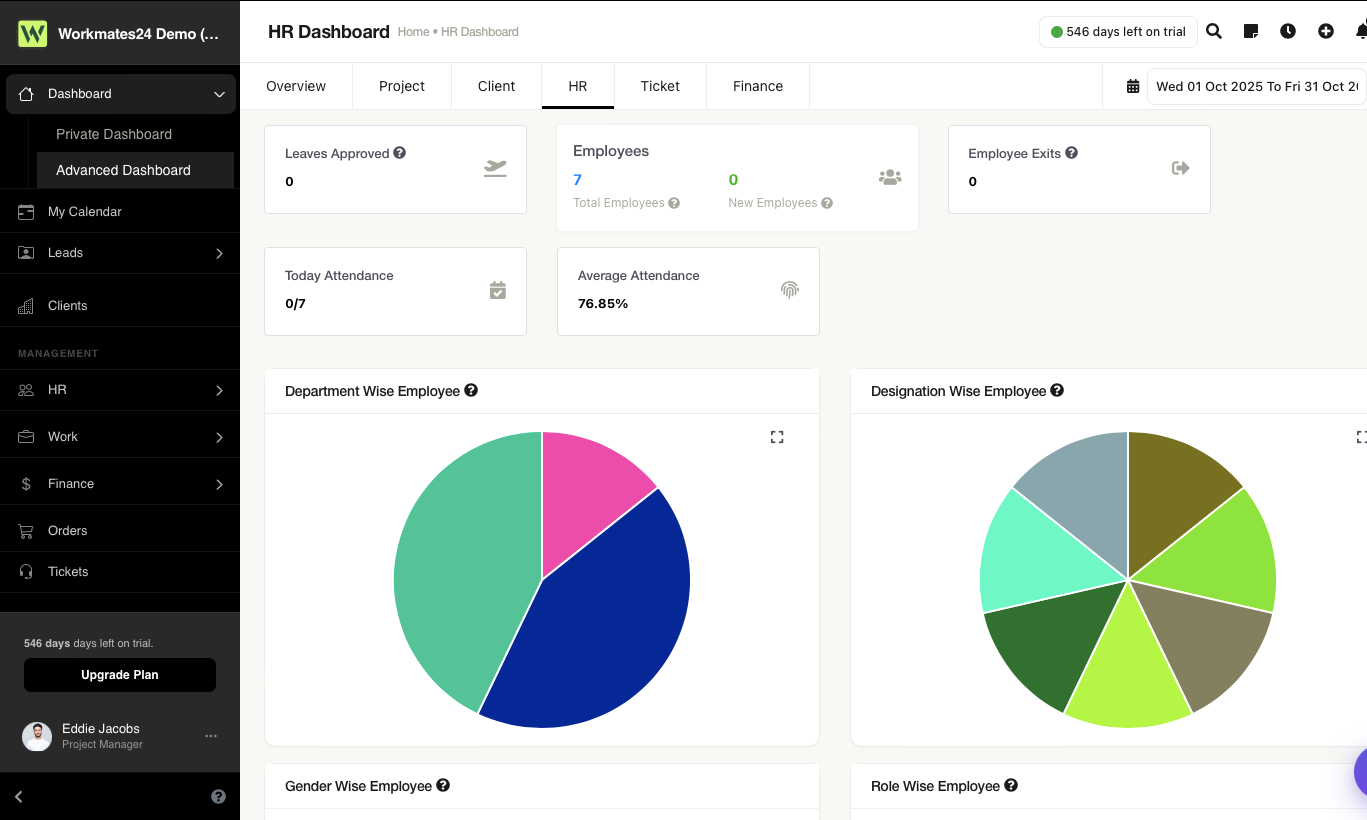Click calendar icon beside date range
1367x820 pixels.
tap(1133, 86)
